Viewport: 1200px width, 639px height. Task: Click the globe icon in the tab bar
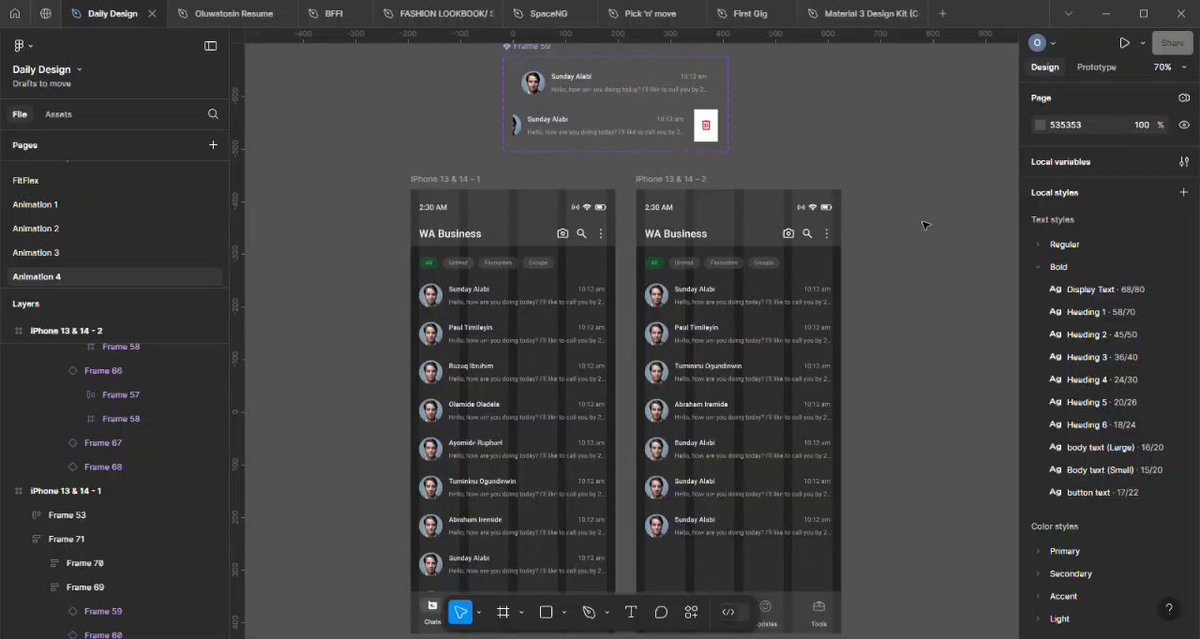click(x=46, y=14)
